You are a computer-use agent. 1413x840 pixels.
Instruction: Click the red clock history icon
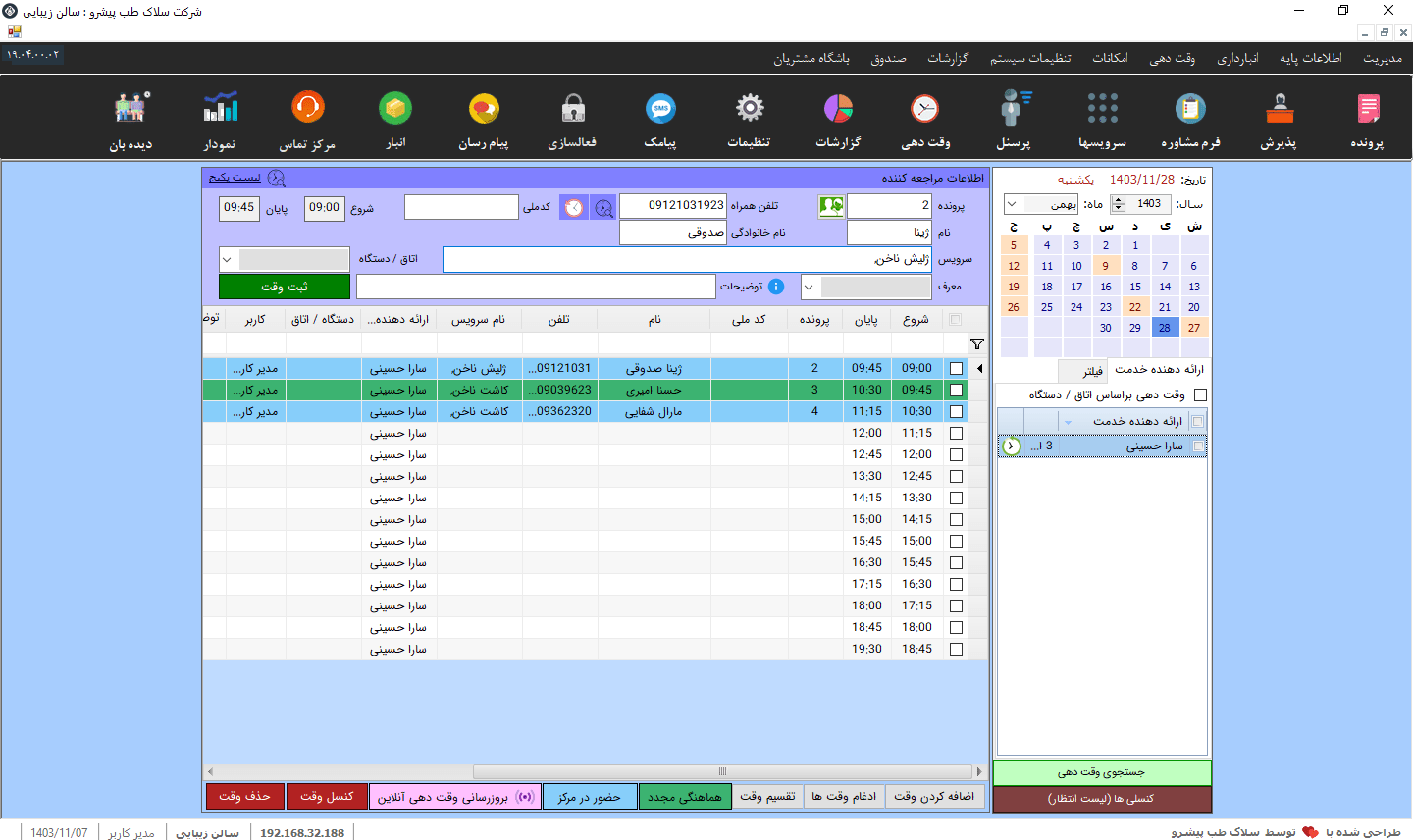pyautogui.click(x=574, y=207)
